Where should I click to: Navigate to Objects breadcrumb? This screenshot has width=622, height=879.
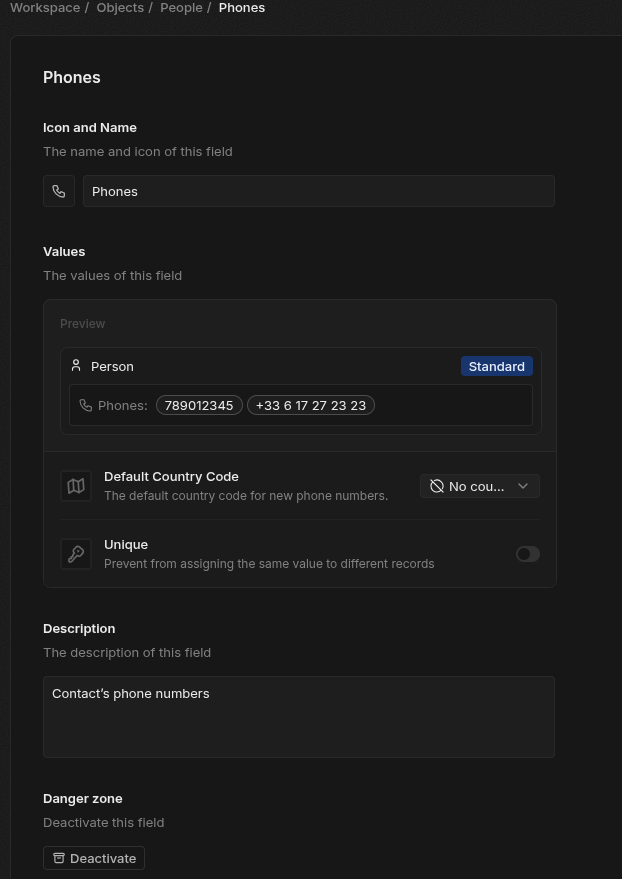(x=120, y=8)
